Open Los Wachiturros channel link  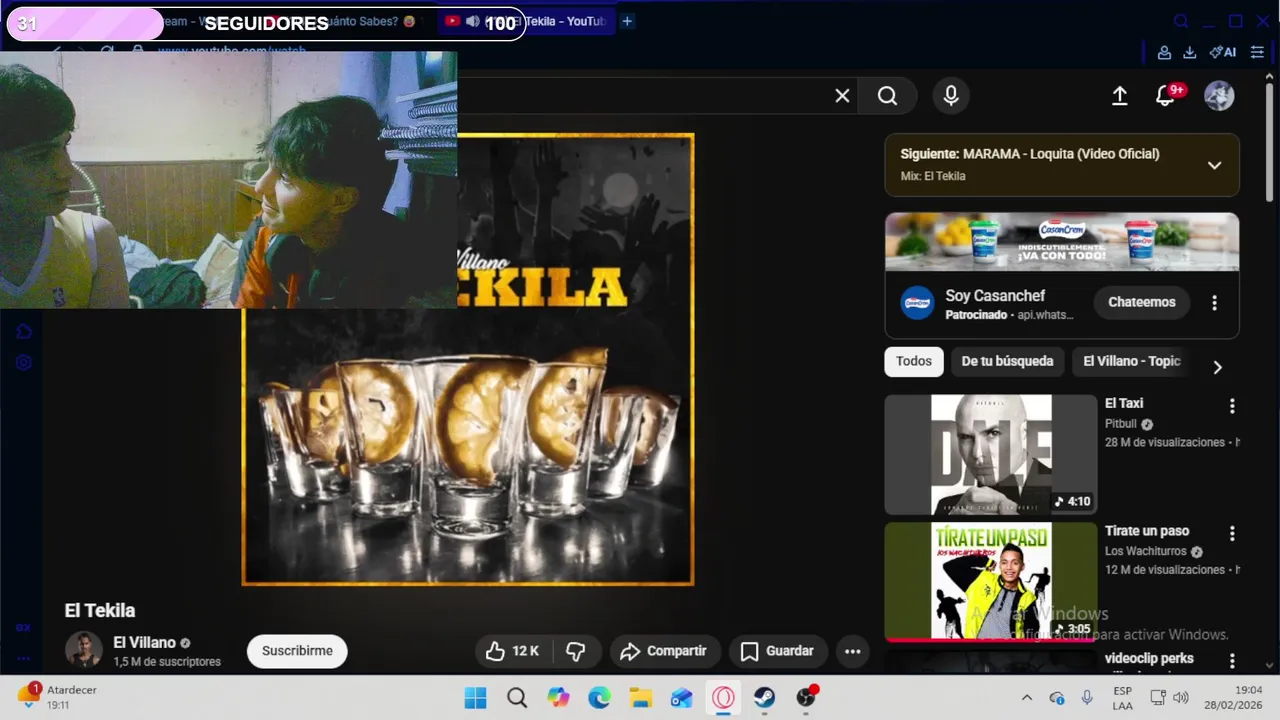[1146, 551]
